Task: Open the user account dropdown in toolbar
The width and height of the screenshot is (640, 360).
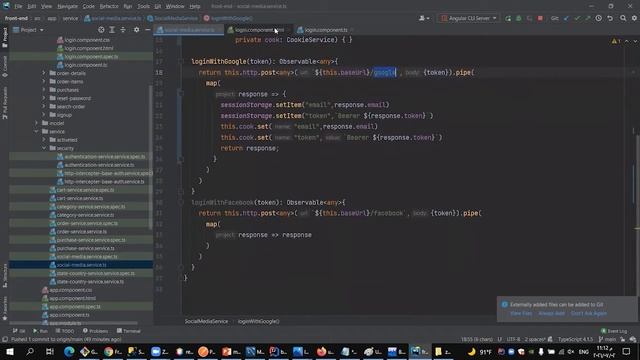Action: coord(424,18)
